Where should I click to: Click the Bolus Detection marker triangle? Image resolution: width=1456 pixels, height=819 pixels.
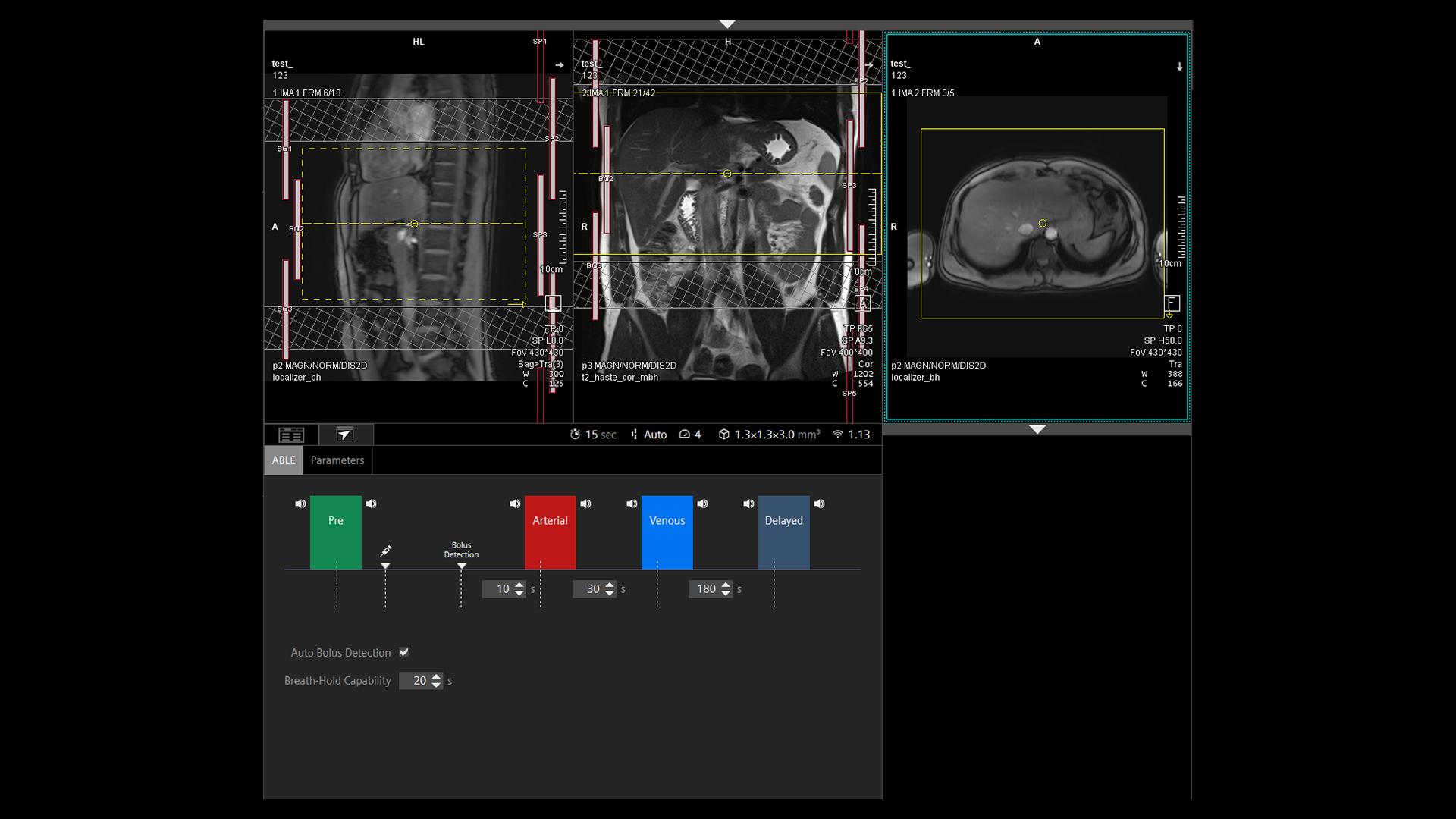(461, 565)
